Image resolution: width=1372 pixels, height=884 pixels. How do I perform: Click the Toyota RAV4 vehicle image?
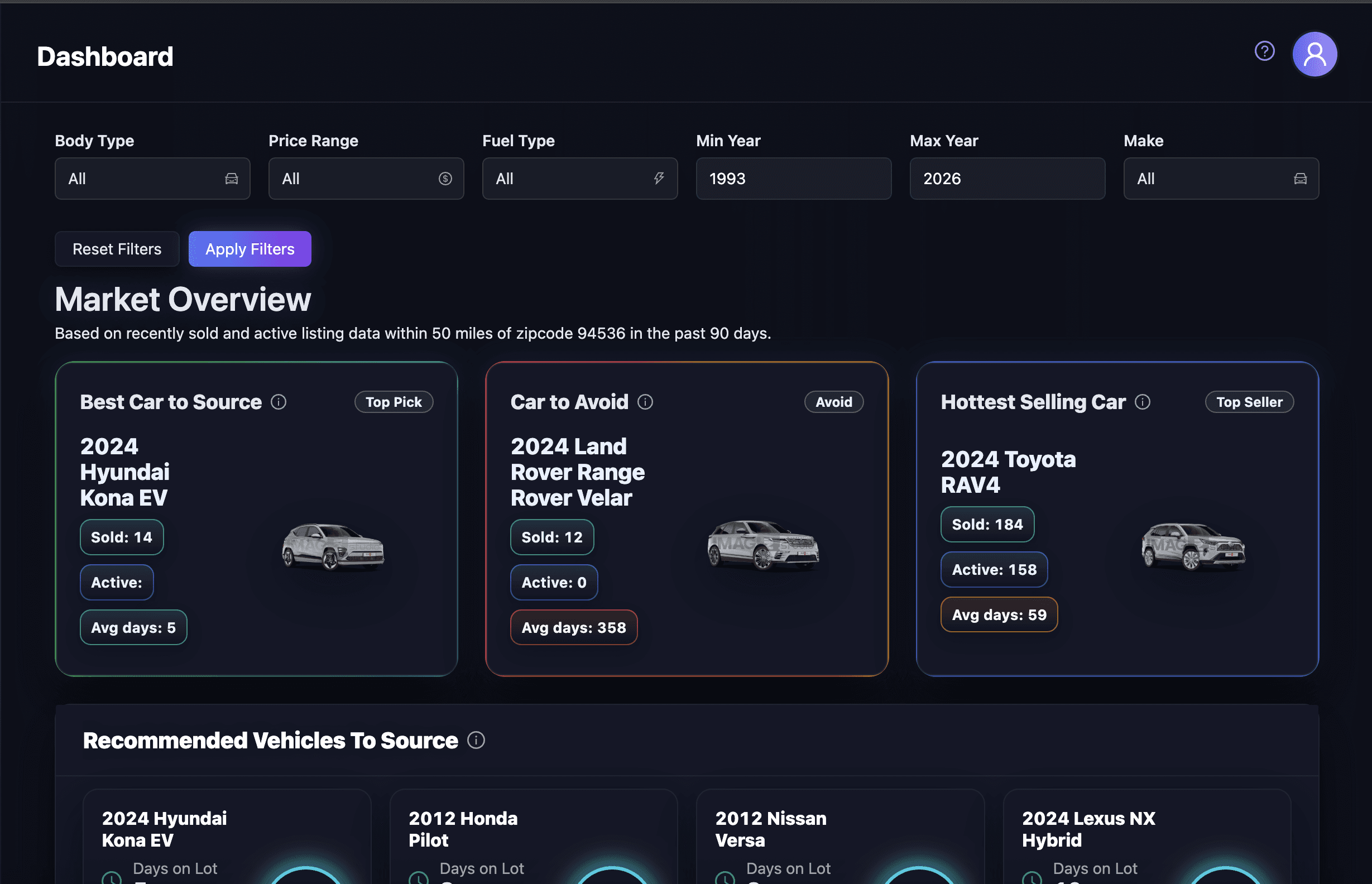(x=1193, y=546)
